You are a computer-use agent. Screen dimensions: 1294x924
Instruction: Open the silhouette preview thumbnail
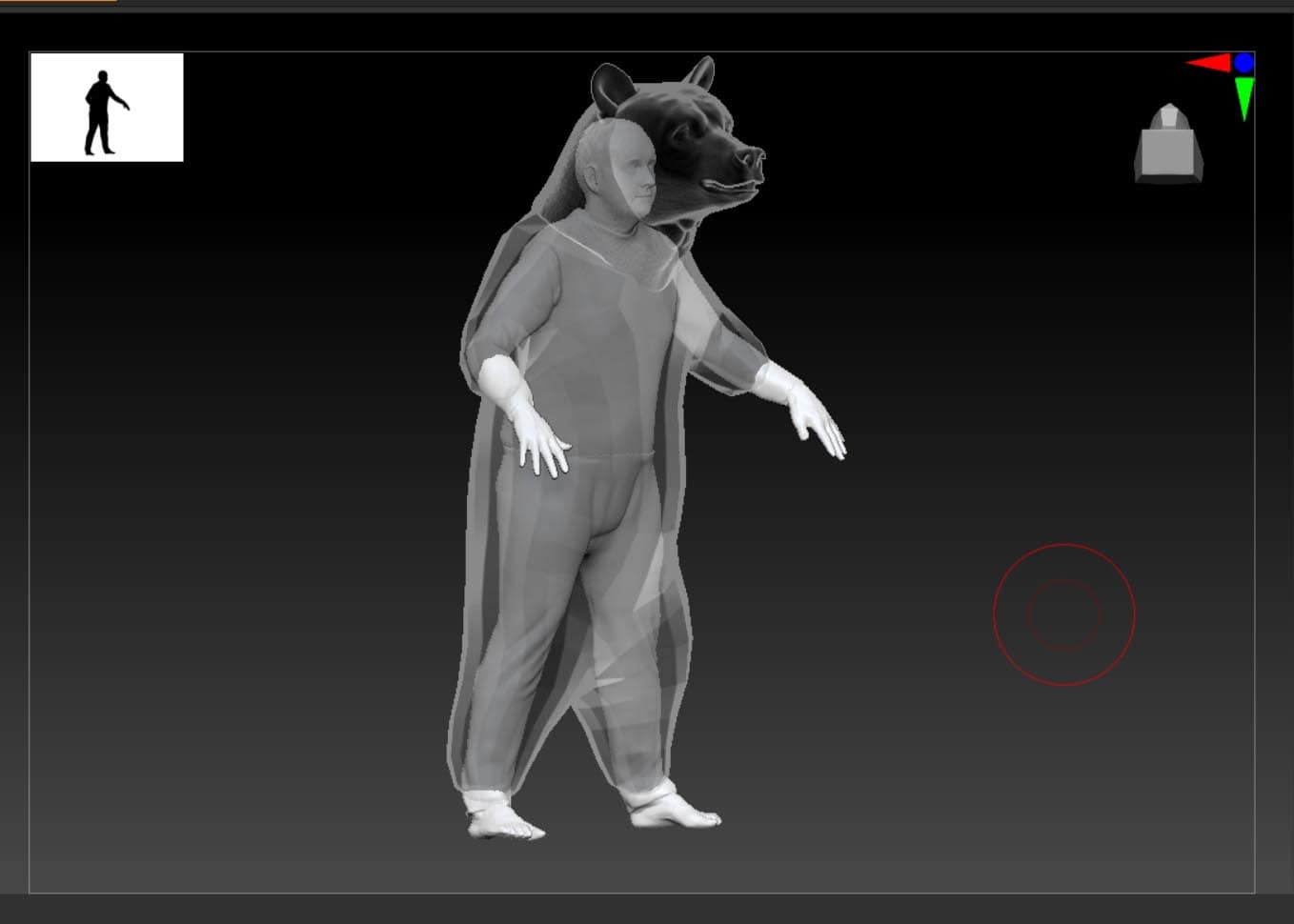coord(107,107)
